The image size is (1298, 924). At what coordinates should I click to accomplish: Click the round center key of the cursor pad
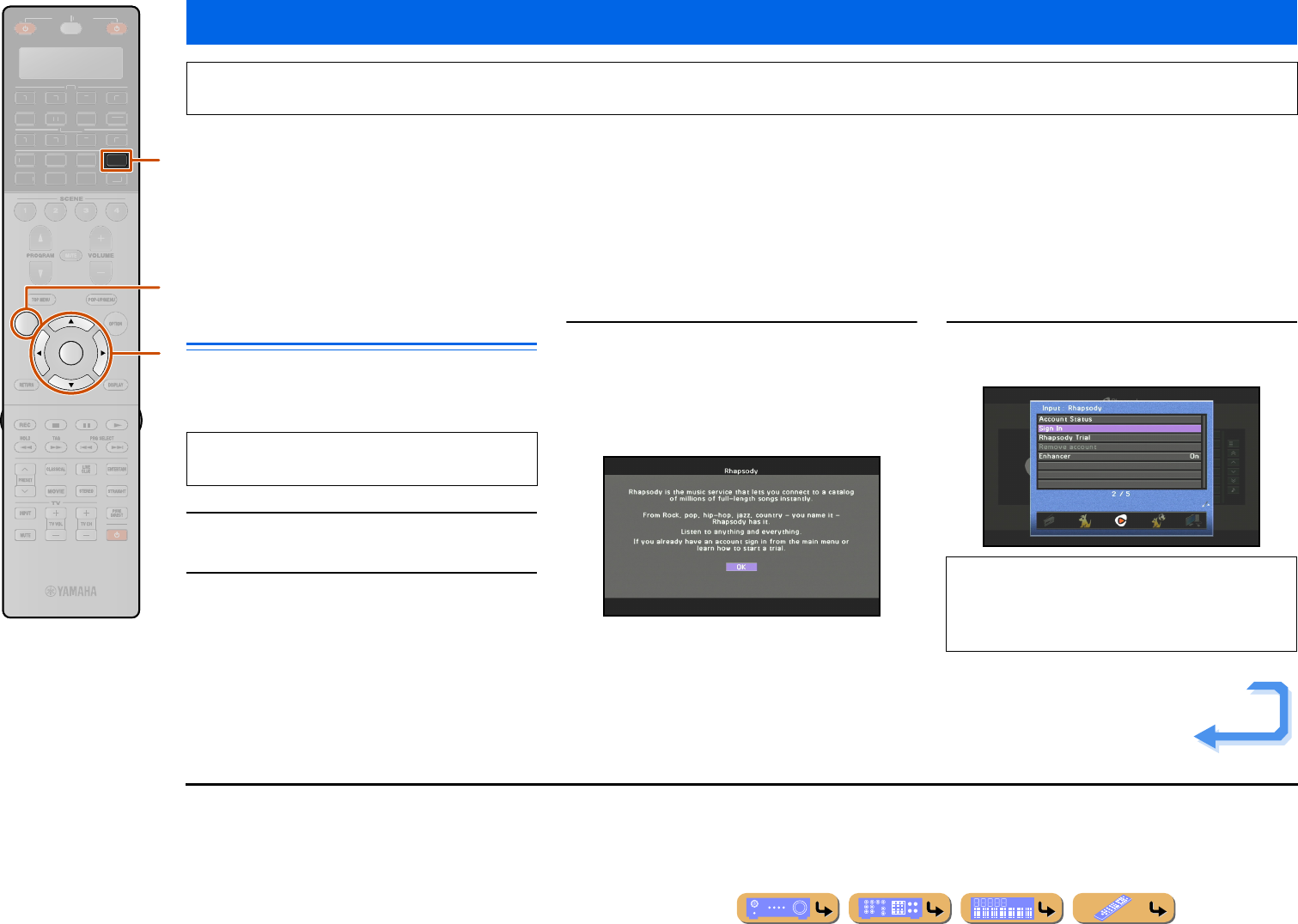71,353
